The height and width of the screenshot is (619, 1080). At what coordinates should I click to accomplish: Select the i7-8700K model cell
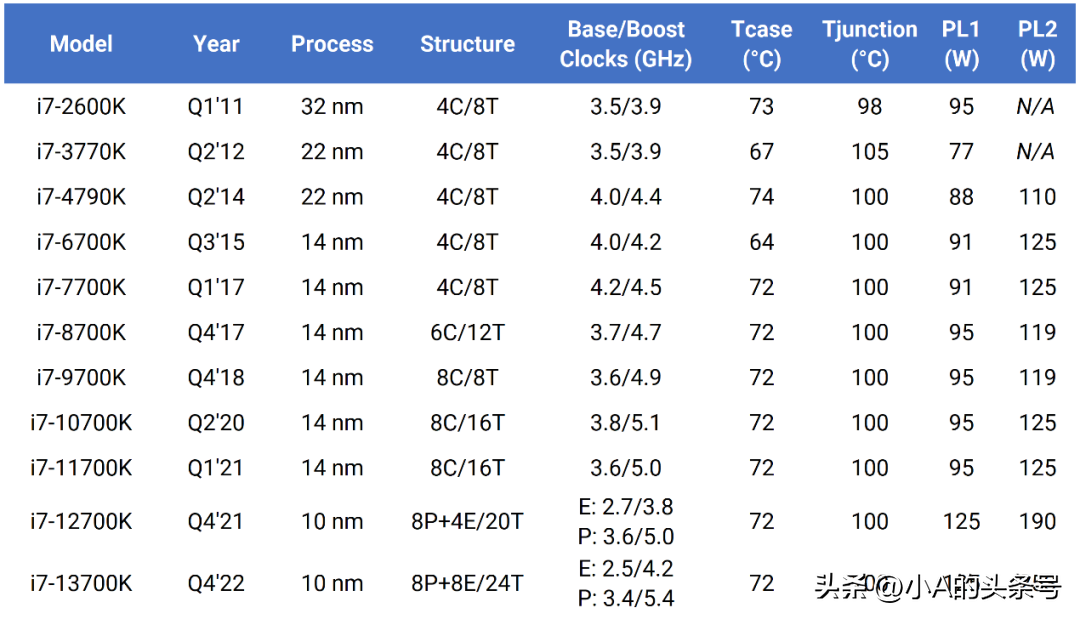(x=81, y=332)
